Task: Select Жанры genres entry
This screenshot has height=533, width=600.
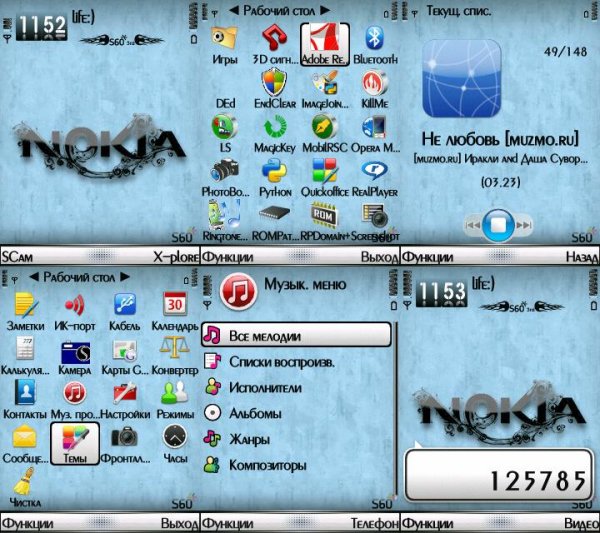Action: (297, 439)
